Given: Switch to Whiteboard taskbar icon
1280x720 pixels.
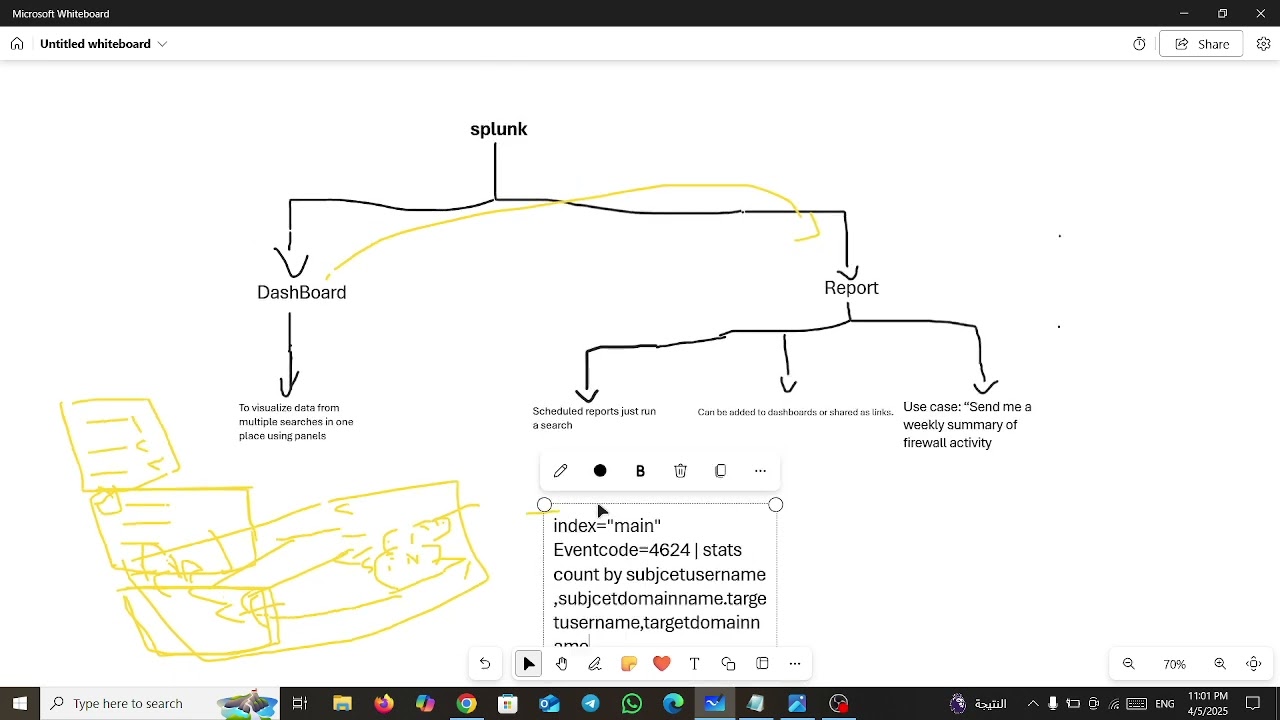Looking at the screenshot, I should (714, 704).
